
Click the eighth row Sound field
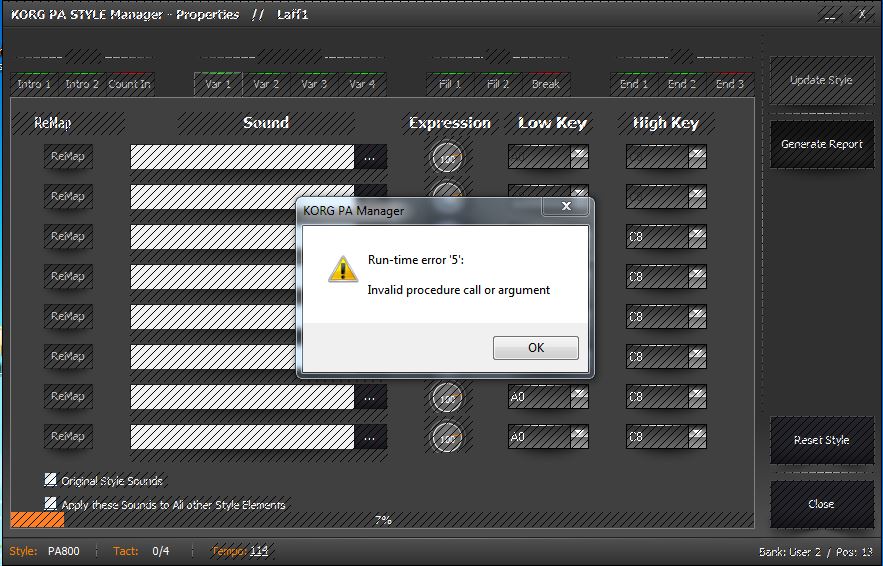tap(242, 437)
